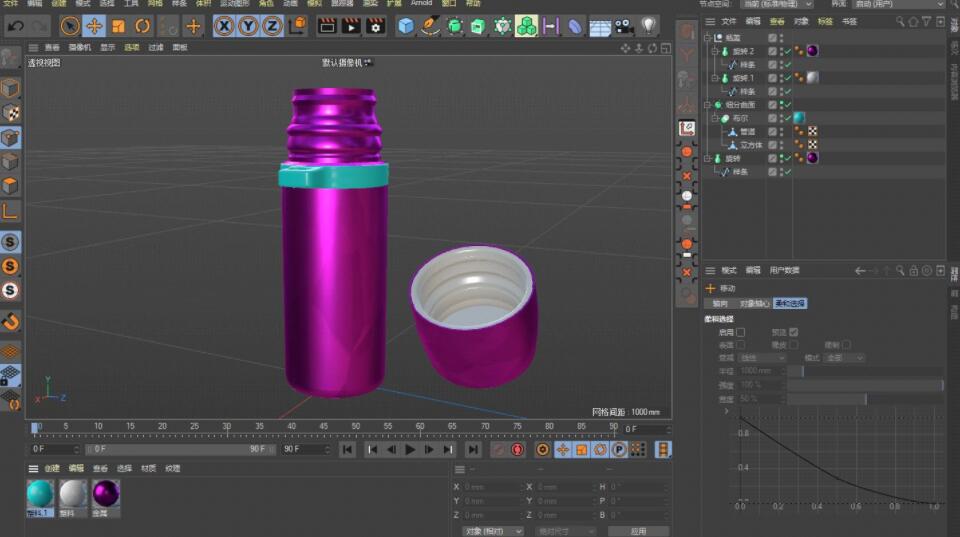Add a Cube primitive
This screenshot has height=537, width=960.
[405, 26]
